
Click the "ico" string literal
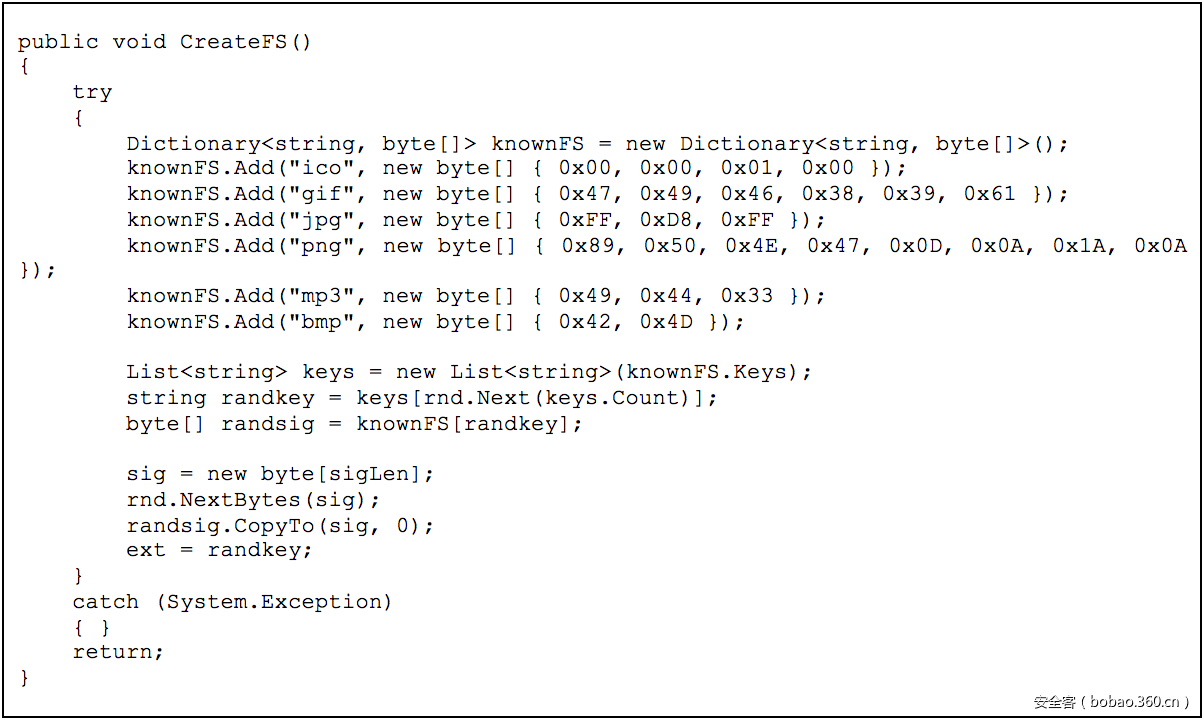[315, 168]
